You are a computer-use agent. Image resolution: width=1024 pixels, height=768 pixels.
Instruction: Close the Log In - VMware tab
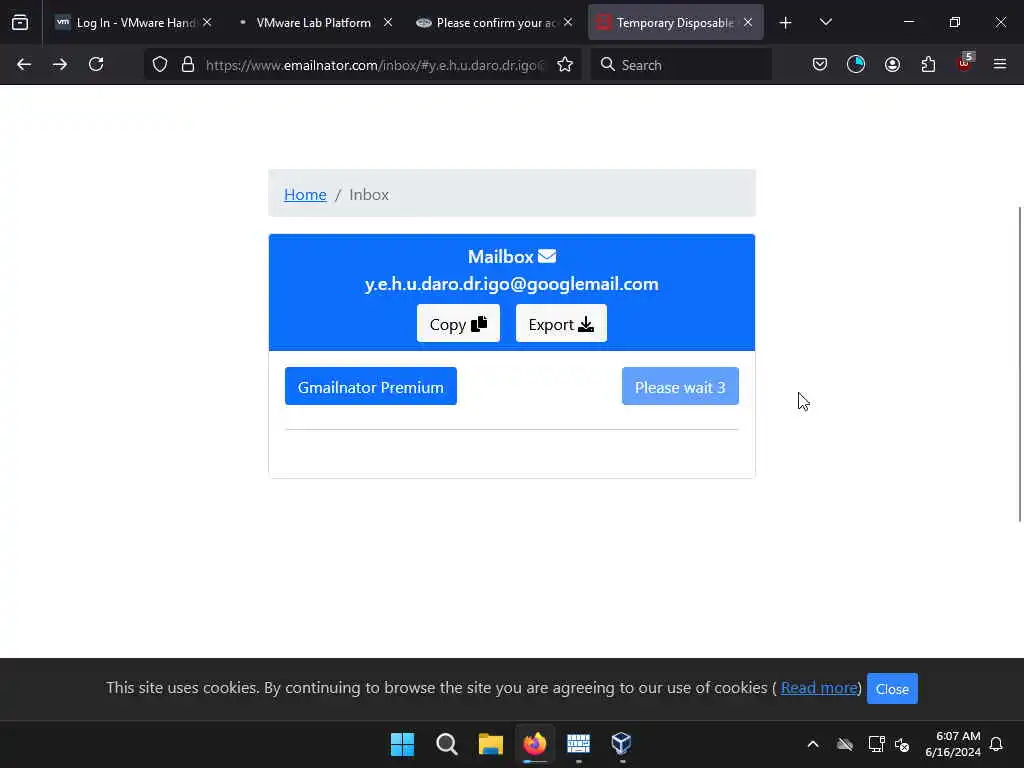[x=207, y=22]
